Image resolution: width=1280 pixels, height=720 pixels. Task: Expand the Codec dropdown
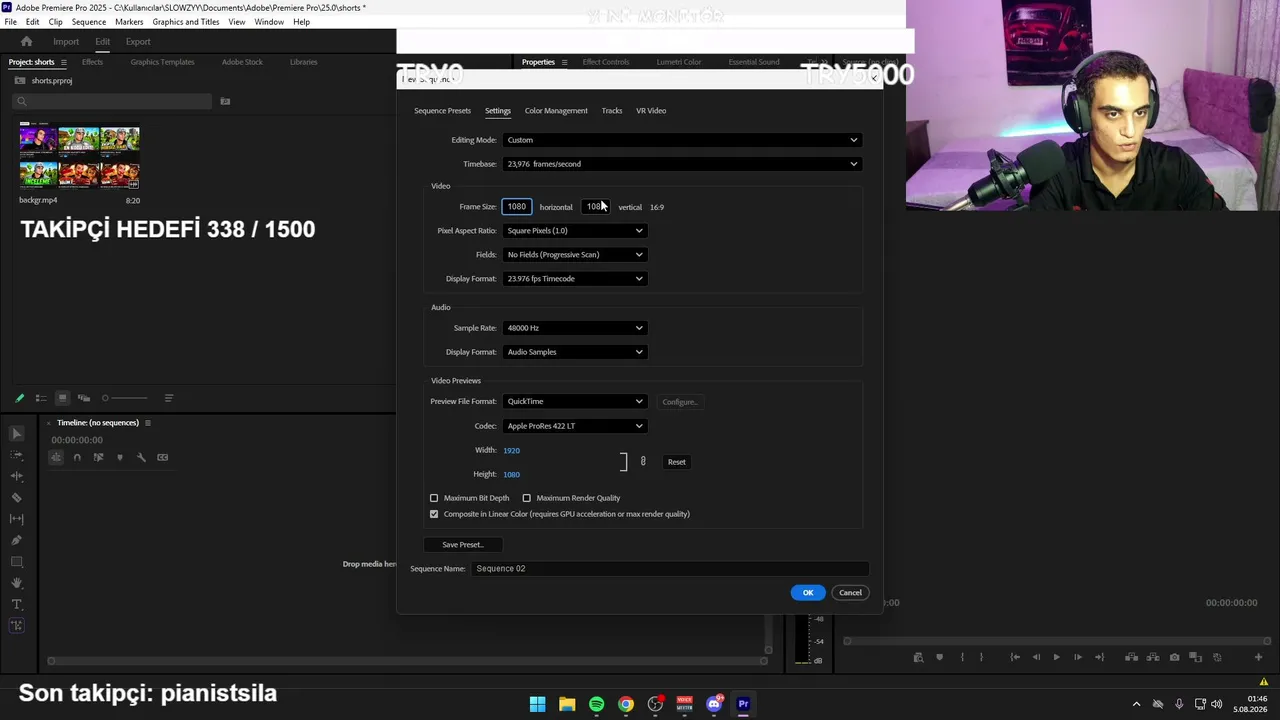pyautogui.click(x=574, y=426)
